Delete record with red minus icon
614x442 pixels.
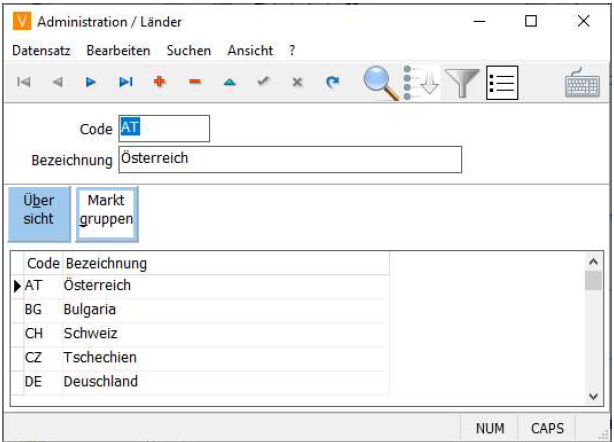pos(194,83)
